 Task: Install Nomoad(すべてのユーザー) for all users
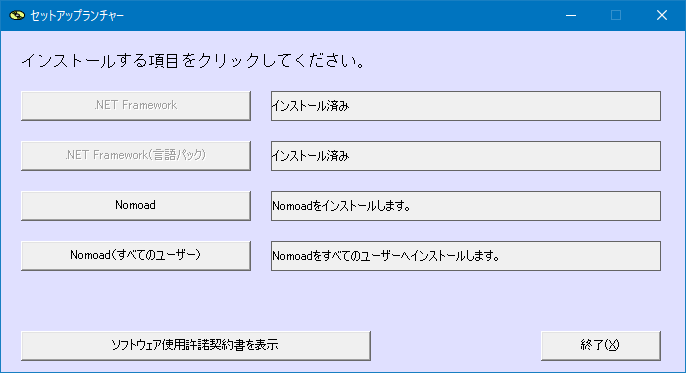[136, 255]
